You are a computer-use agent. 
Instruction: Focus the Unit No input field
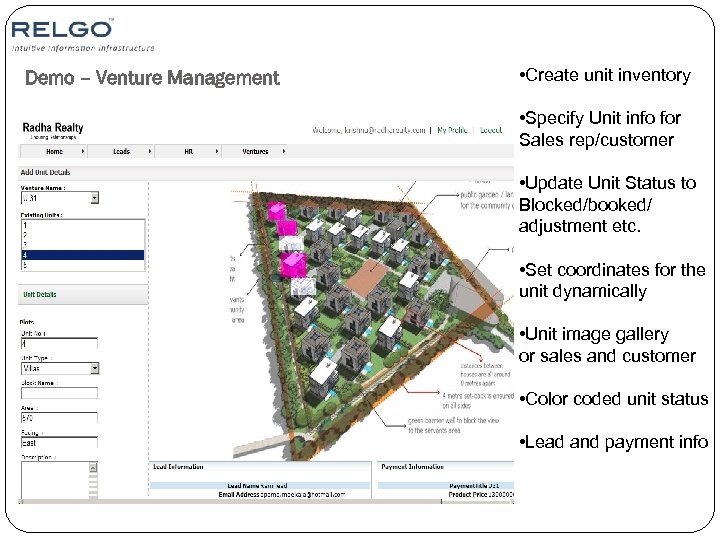[59, 343]
